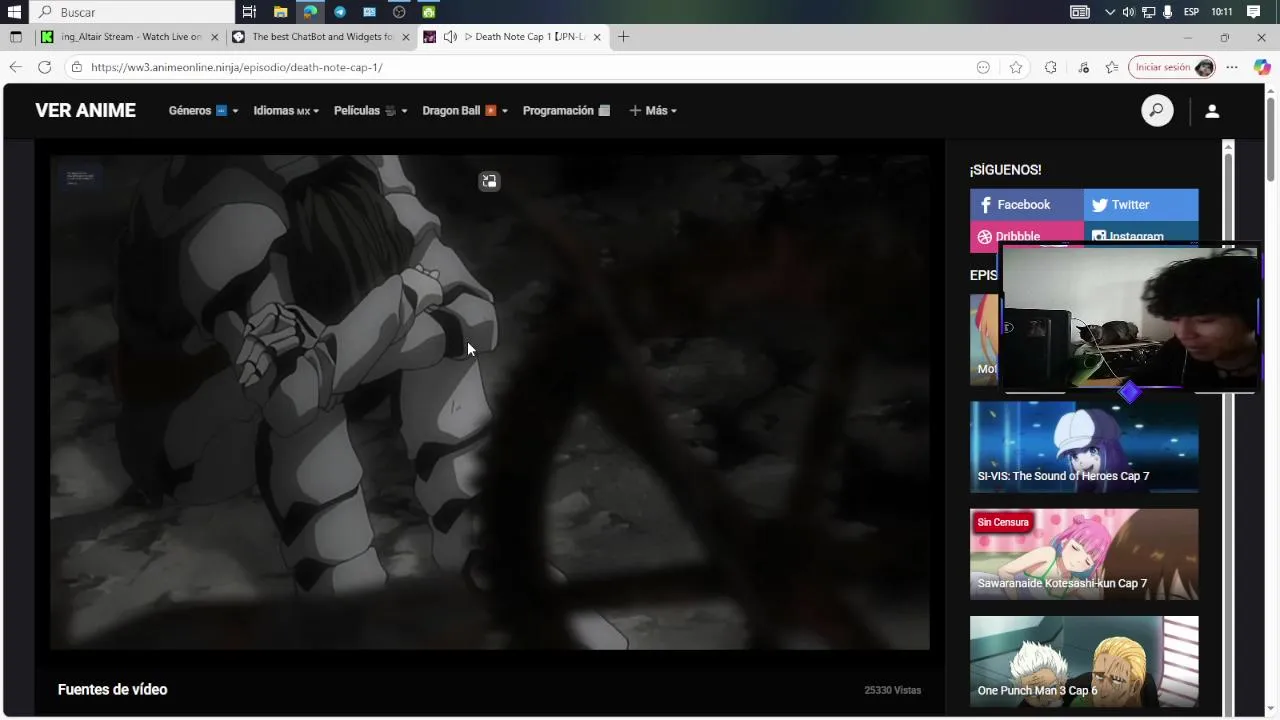
Task: Open Task View in the taskbar
Action: pos(249,12)
